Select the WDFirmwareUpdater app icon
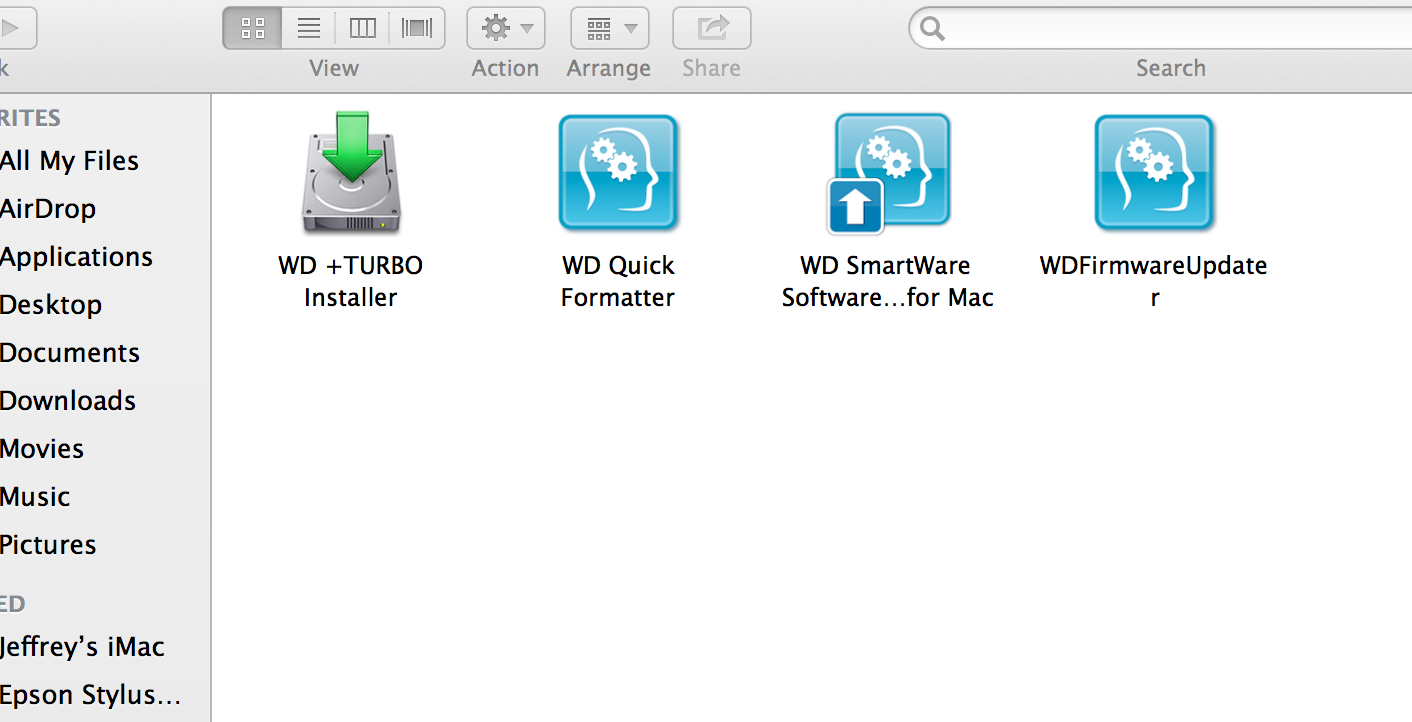The height and width of the screenshot is (722, 1412). 1154,173
